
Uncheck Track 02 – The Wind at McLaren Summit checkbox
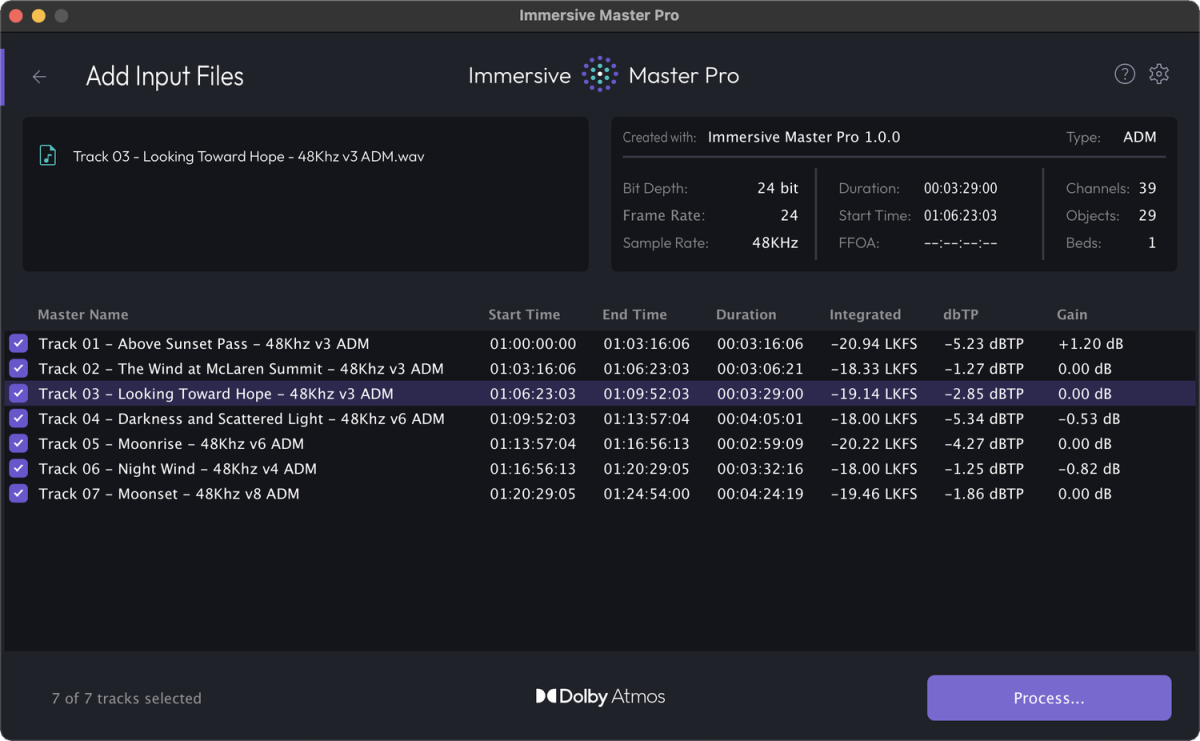(18, 368)
